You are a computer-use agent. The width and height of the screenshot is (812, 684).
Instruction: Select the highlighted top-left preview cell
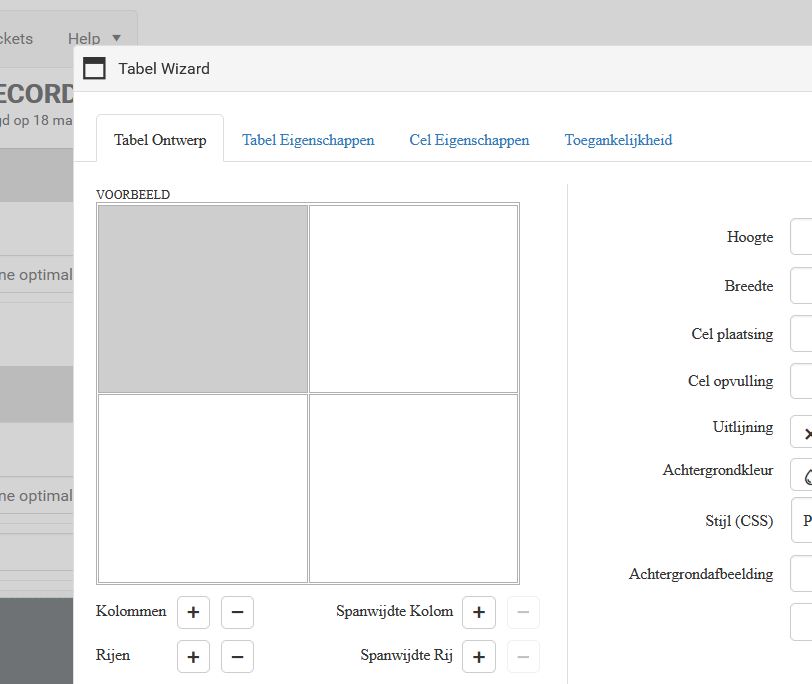coord(203,298)
